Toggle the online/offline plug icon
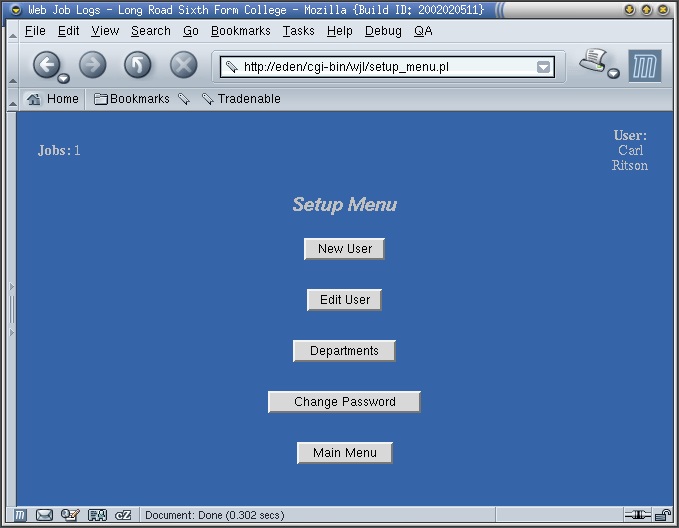Image resolution: width=679 pixels, height=528 pixels. pyautogui.click(x=637, y=515)
